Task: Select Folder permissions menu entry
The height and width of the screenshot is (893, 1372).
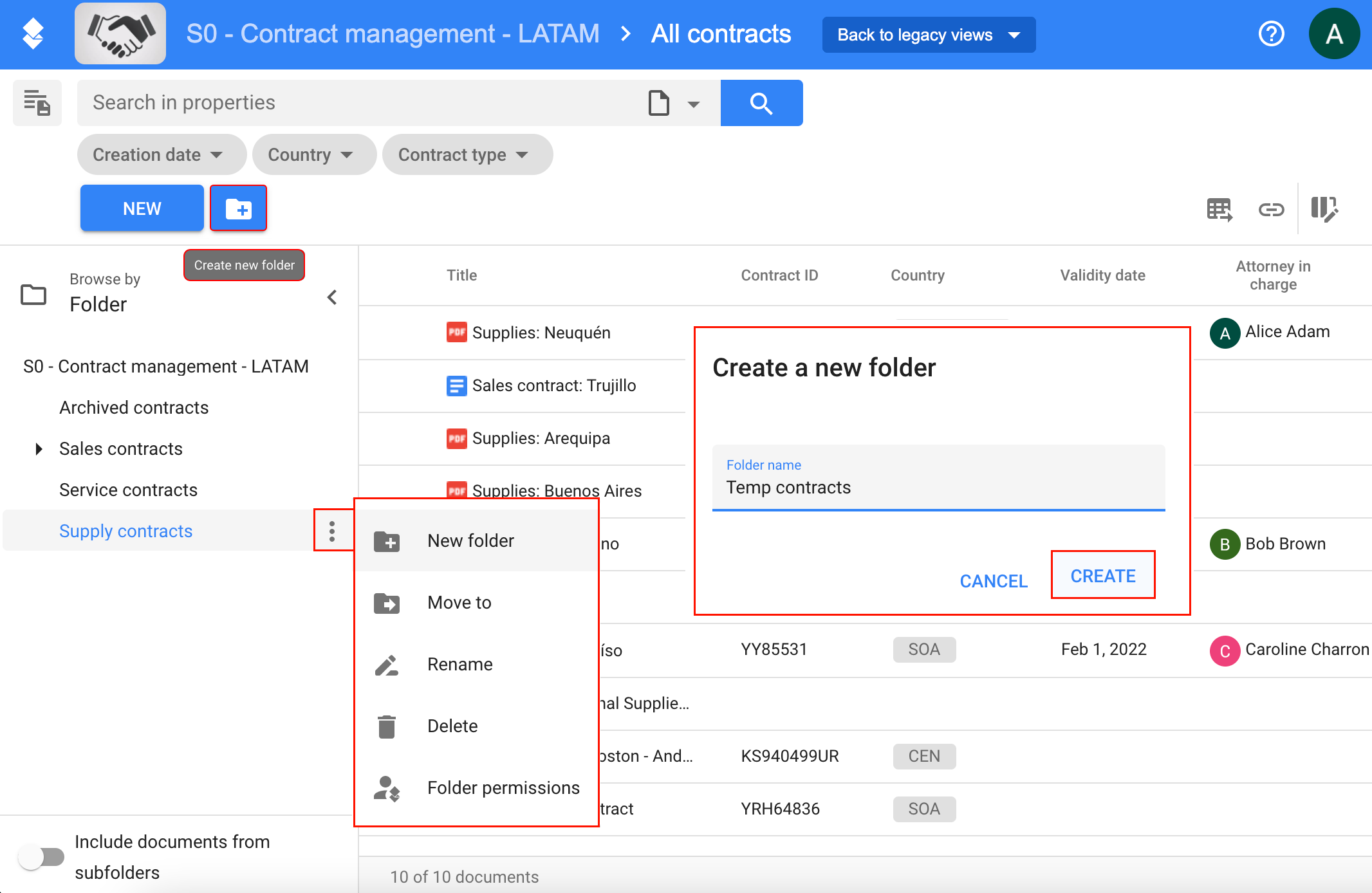Action: pyautogui.click(x=503, y=787)
